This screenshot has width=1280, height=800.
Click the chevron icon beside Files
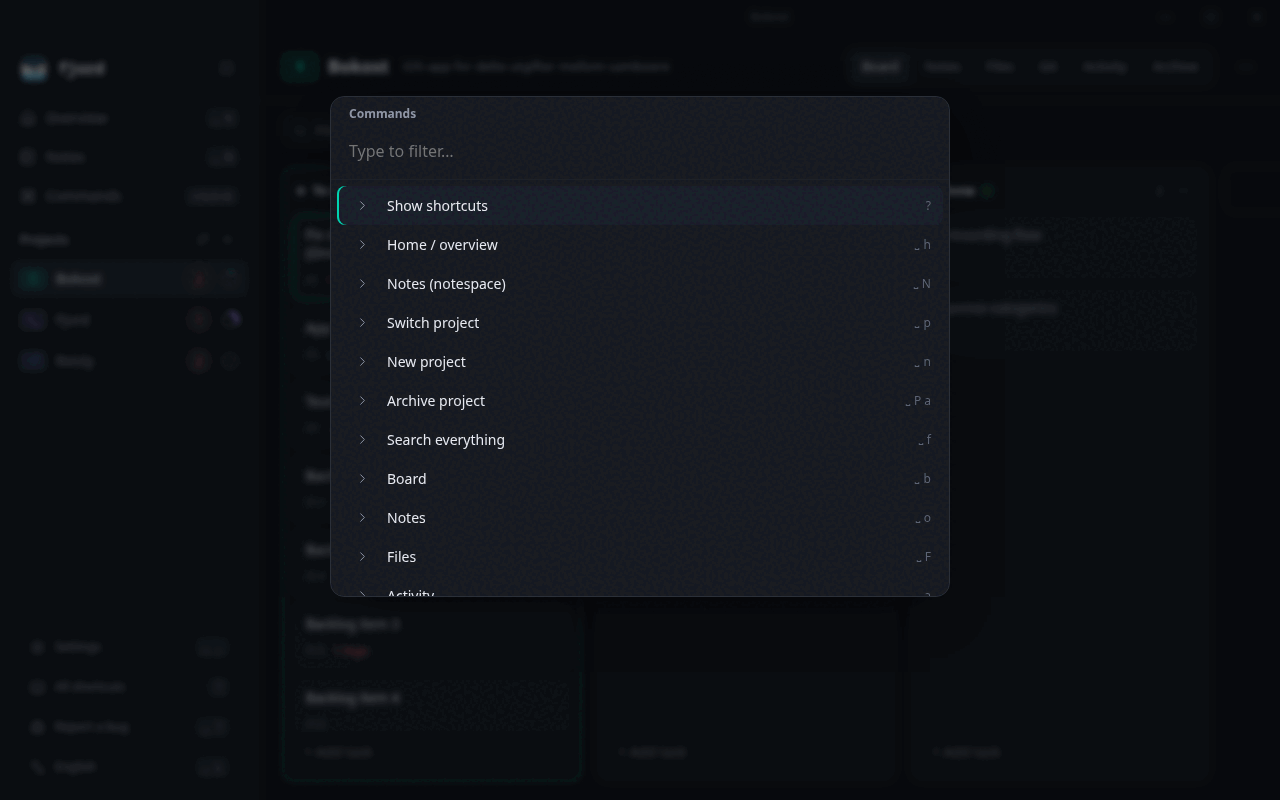[362, 556]
